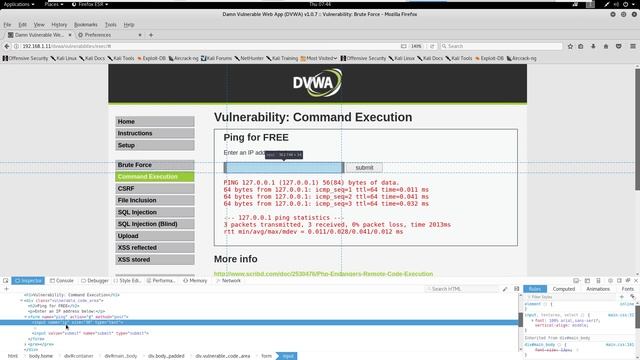
Task: Open the File menu
Action: point(7,24)
